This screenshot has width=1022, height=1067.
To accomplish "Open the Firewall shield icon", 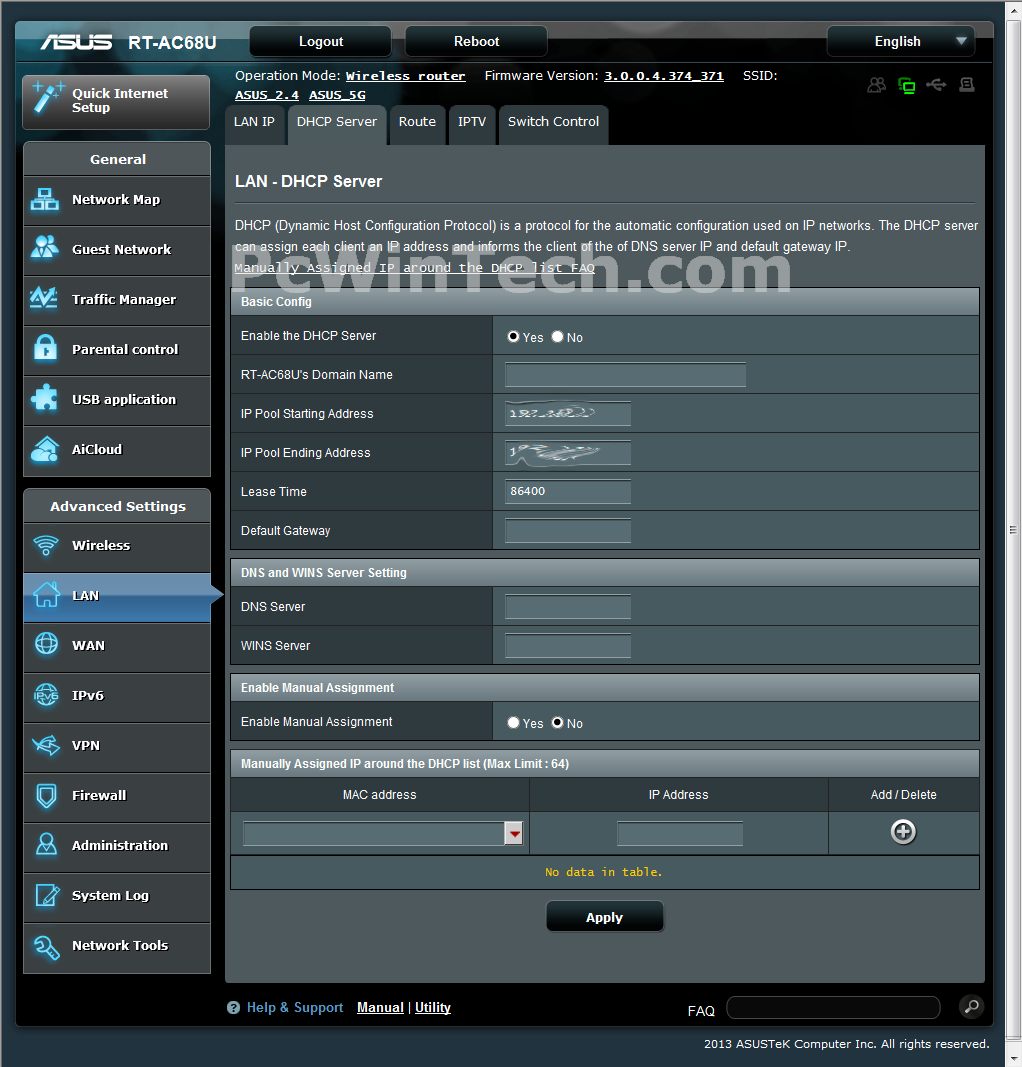I will (x=46, y=795).
